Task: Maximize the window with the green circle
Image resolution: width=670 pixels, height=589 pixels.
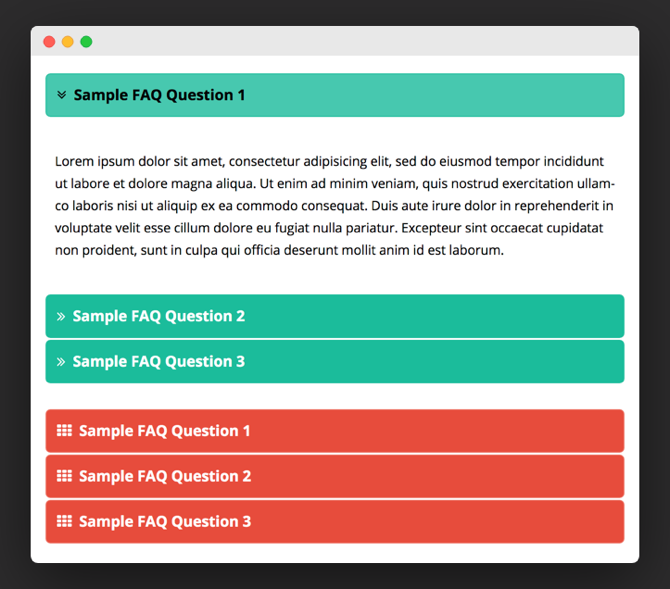Action: point(86,41)
